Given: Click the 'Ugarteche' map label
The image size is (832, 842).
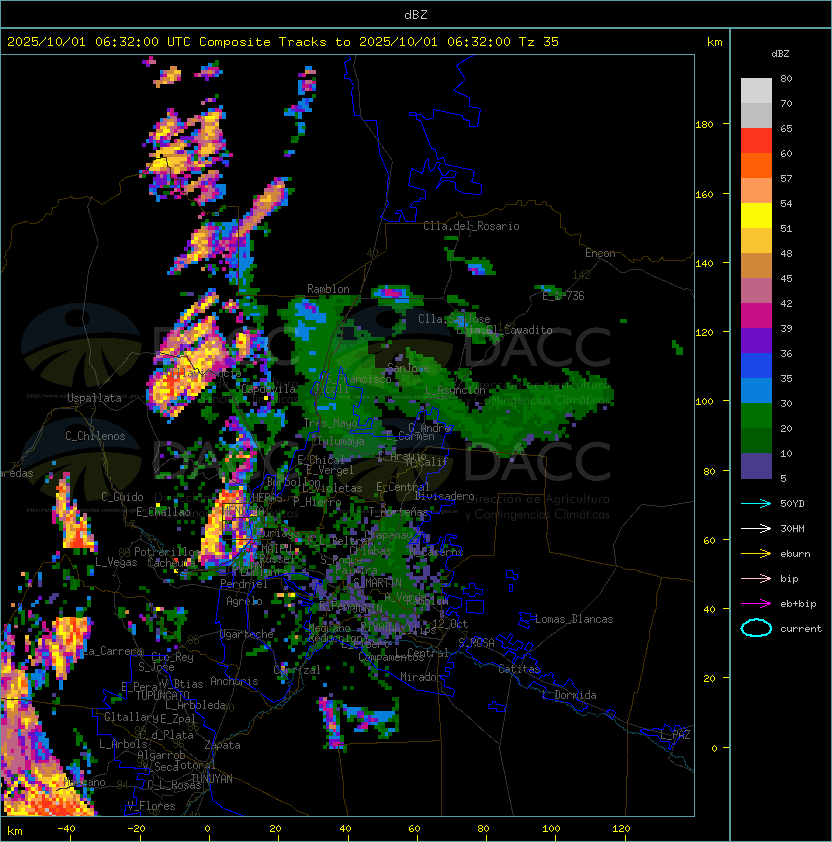Looking at the screenshot, I should tap(246, 634).
